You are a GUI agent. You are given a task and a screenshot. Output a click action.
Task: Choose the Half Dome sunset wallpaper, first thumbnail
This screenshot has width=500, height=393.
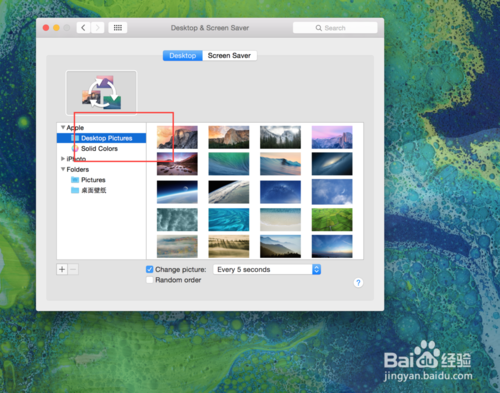click(177, 137)
